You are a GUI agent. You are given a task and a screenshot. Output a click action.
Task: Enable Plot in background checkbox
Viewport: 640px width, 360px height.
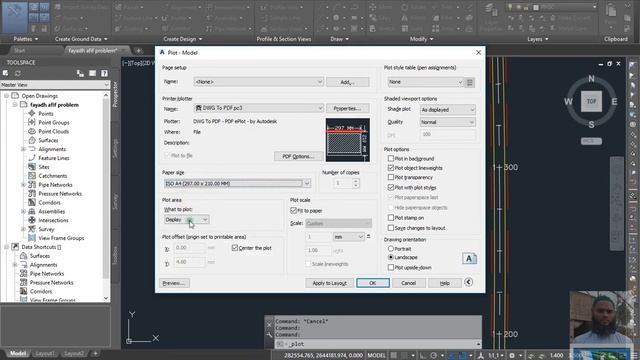(391, 158)
